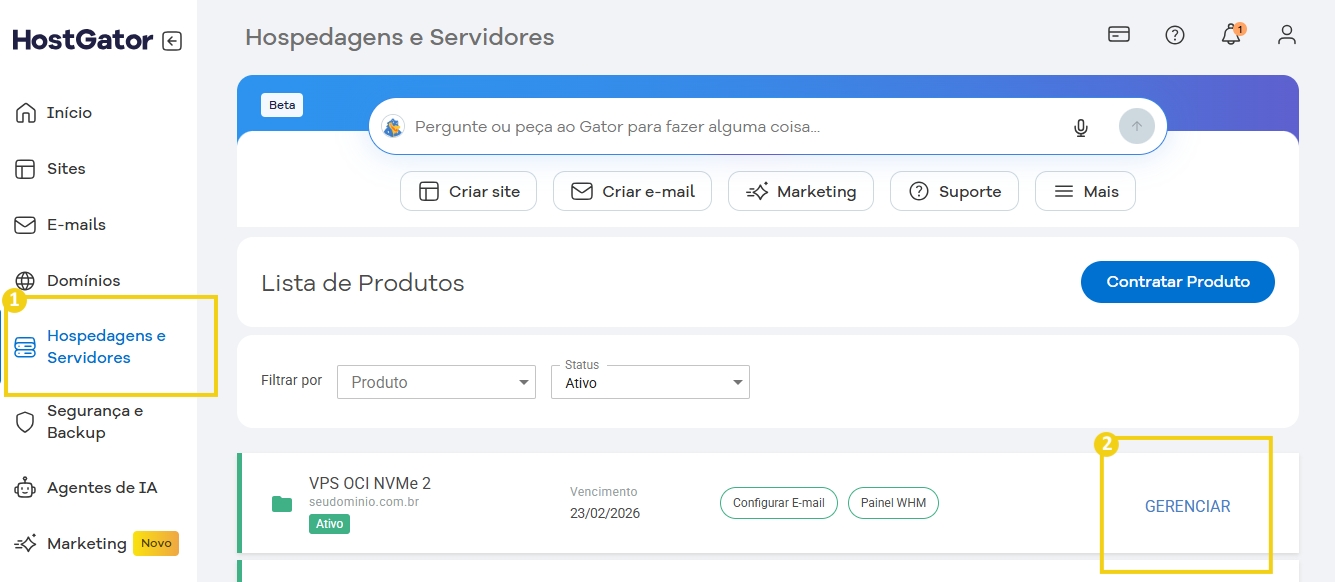Click the payment card icon in top bar

tap(1119, 34)
